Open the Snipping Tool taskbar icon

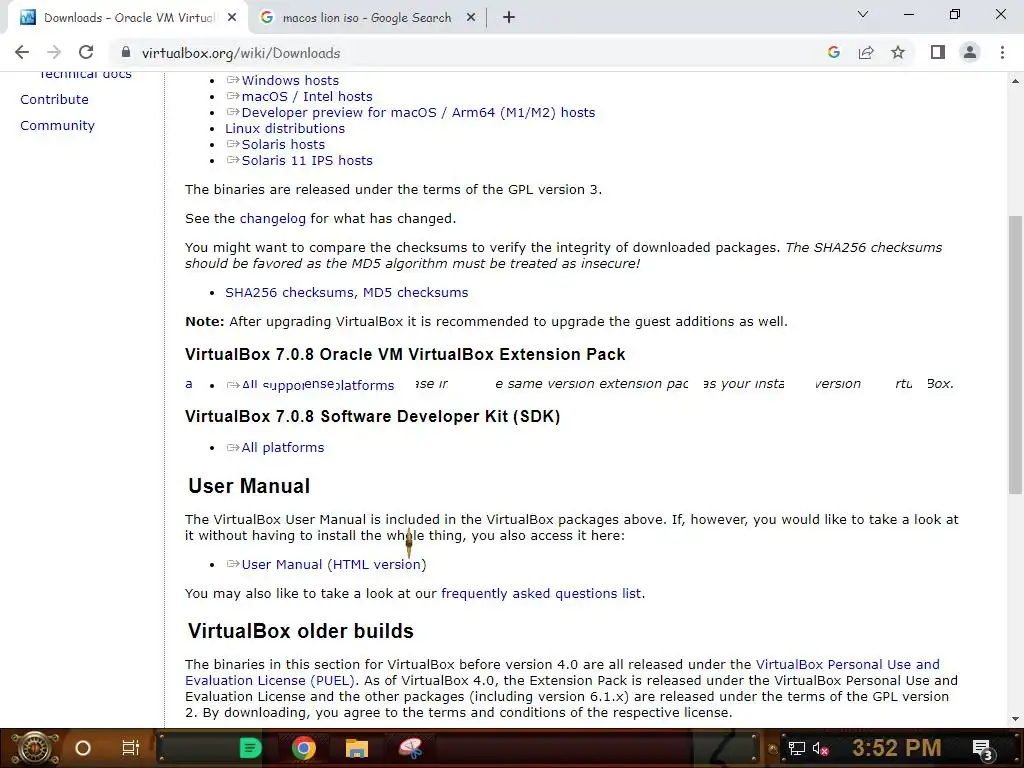click(x=411, y=748)
